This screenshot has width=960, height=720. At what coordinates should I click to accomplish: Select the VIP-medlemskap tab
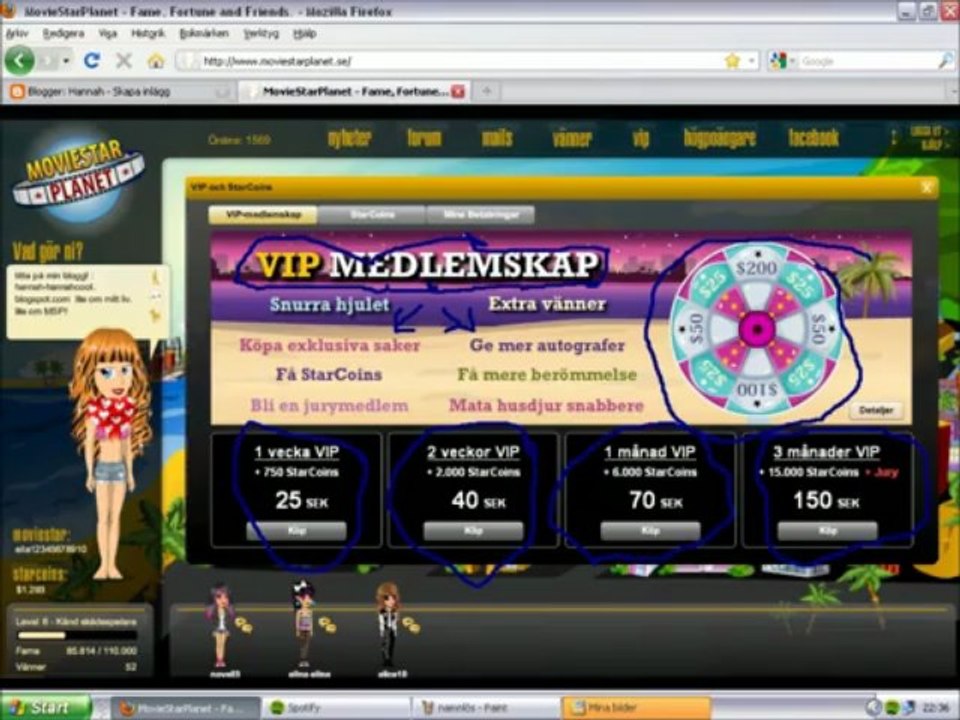(x=263, y=215)
